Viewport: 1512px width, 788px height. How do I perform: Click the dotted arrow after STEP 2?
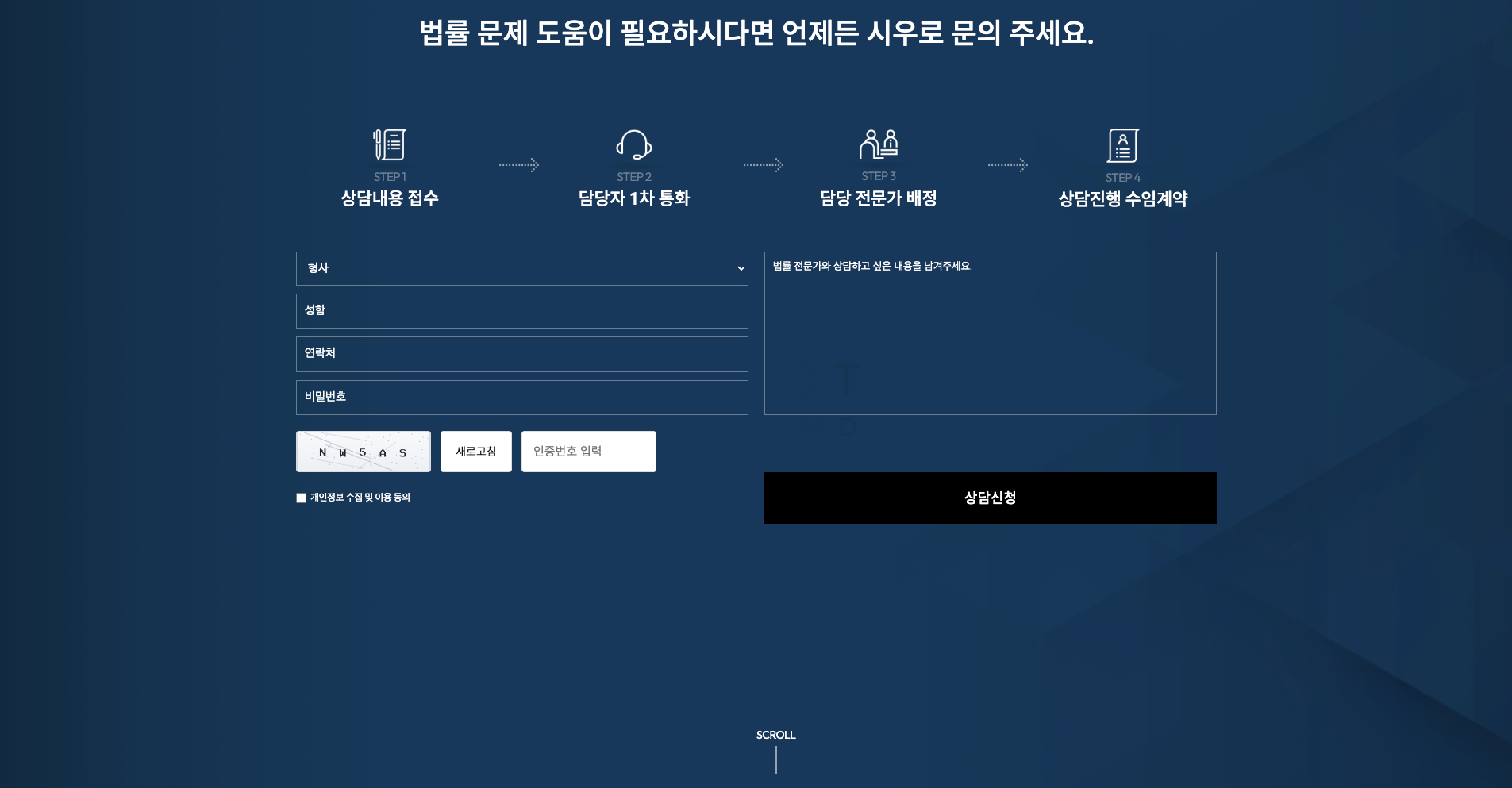pos(764,165)
